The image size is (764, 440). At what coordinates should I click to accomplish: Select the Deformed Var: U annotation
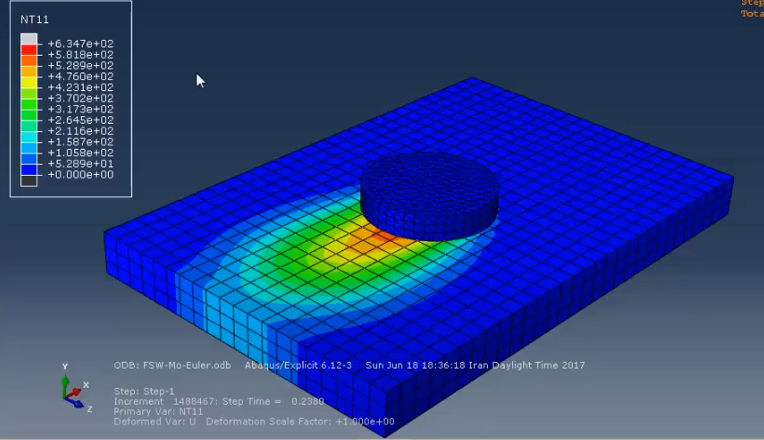click(154, 422)
